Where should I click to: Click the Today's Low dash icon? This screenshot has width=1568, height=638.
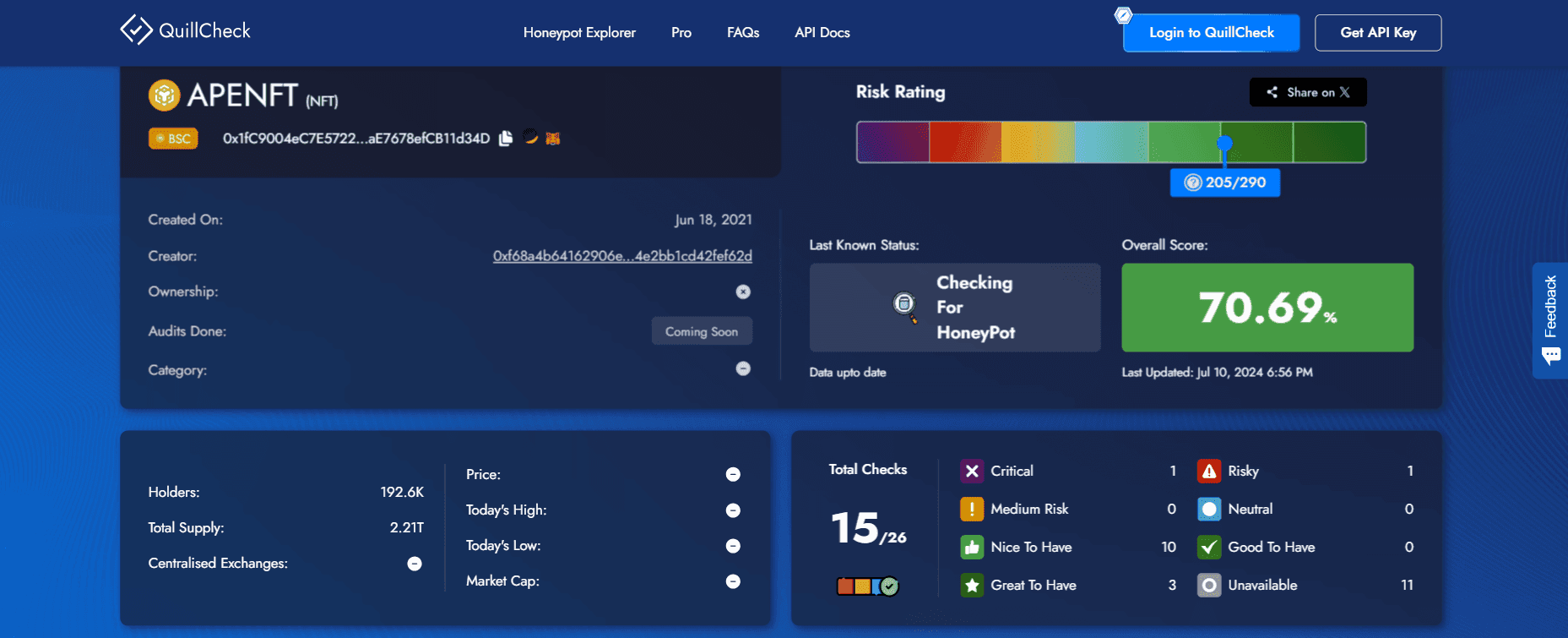coord(733,546)
